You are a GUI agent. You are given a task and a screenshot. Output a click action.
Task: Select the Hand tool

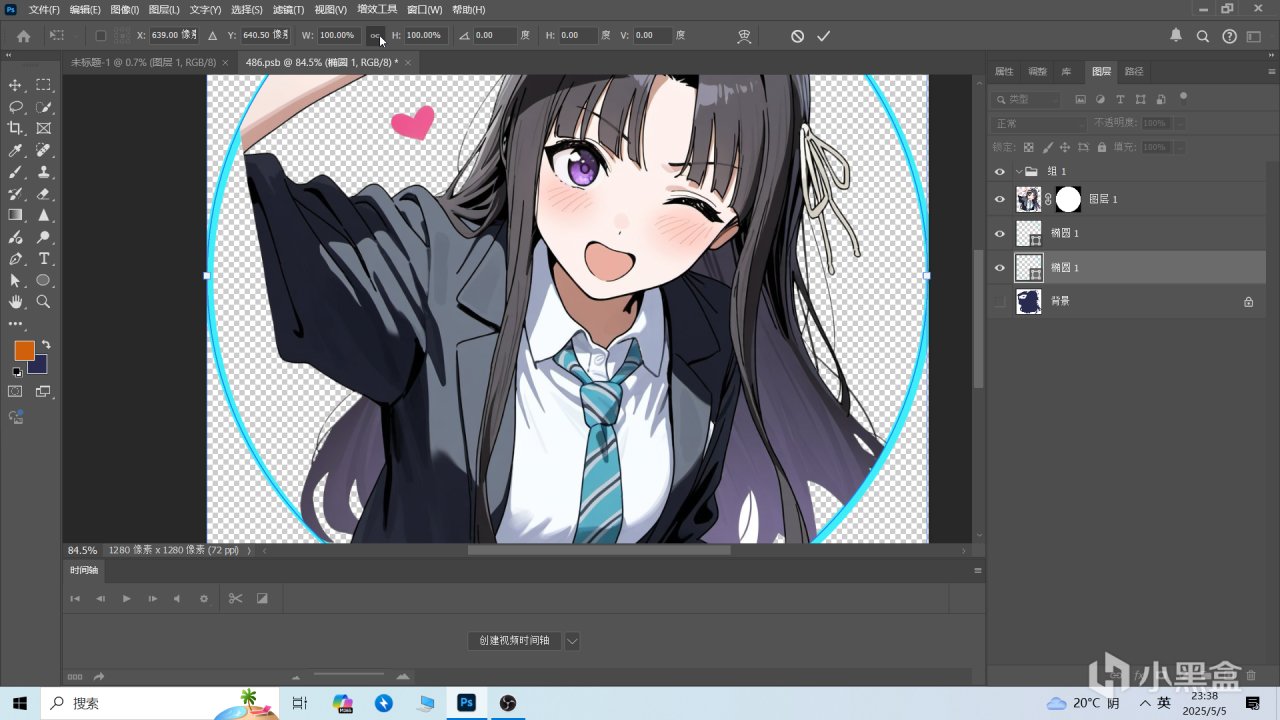[15, 302]
